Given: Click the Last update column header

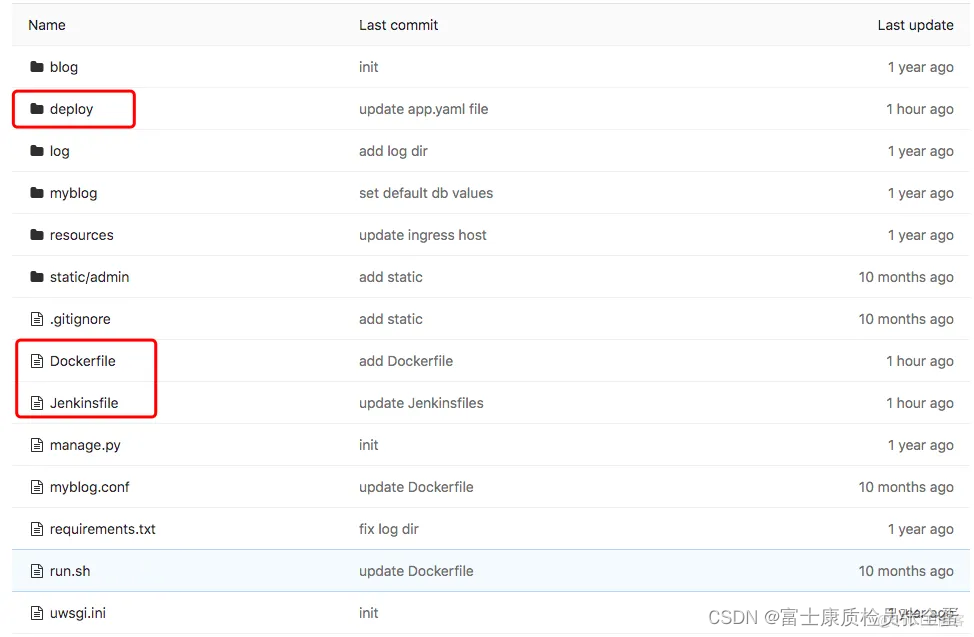Looking at the screenshot, I should pos(915,25).
